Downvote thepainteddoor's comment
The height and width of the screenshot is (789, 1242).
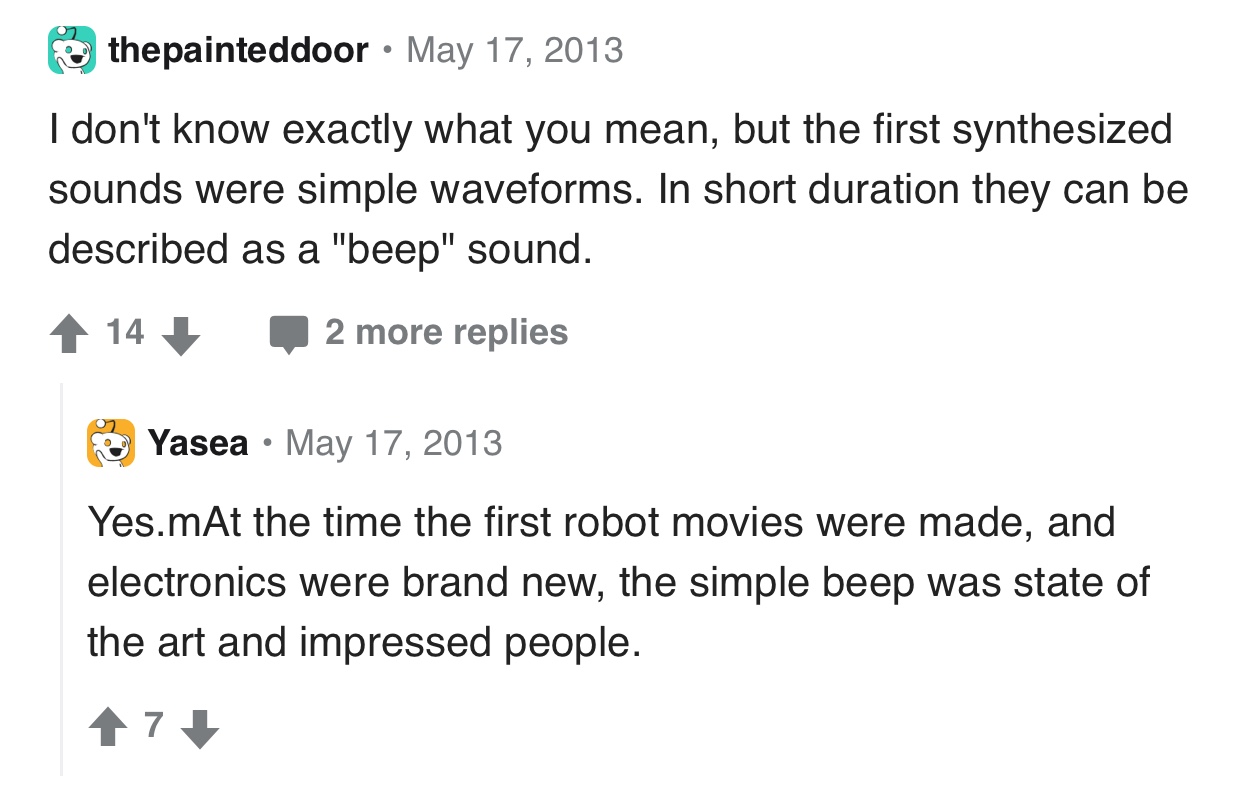180,333
